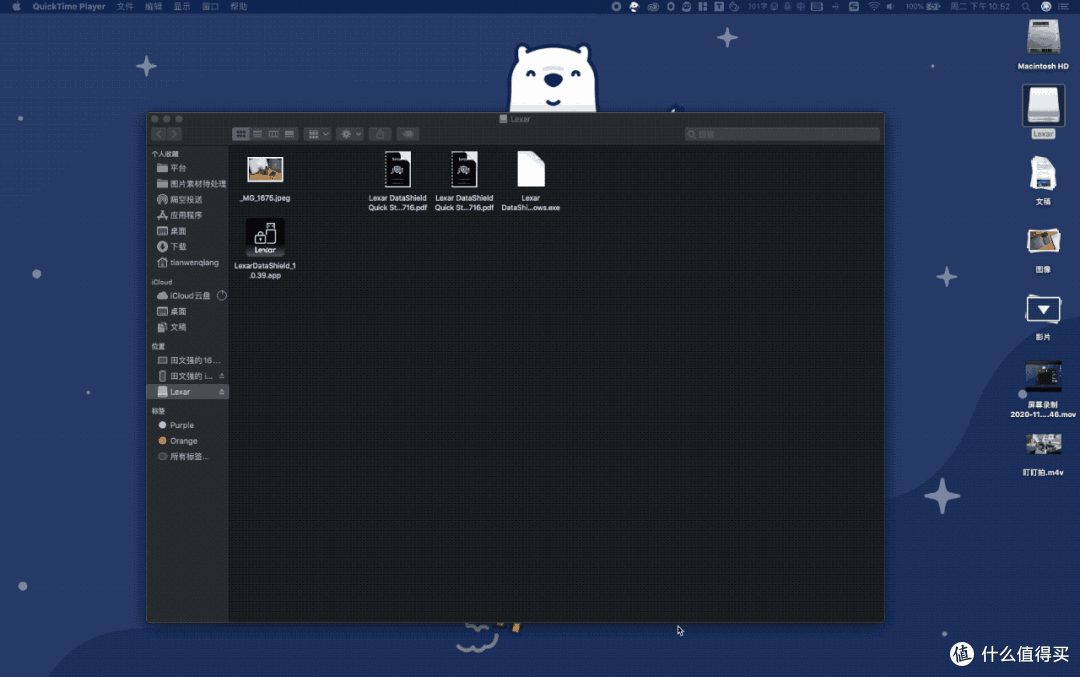Click the Share toolbar button

(x=380, y=134)
